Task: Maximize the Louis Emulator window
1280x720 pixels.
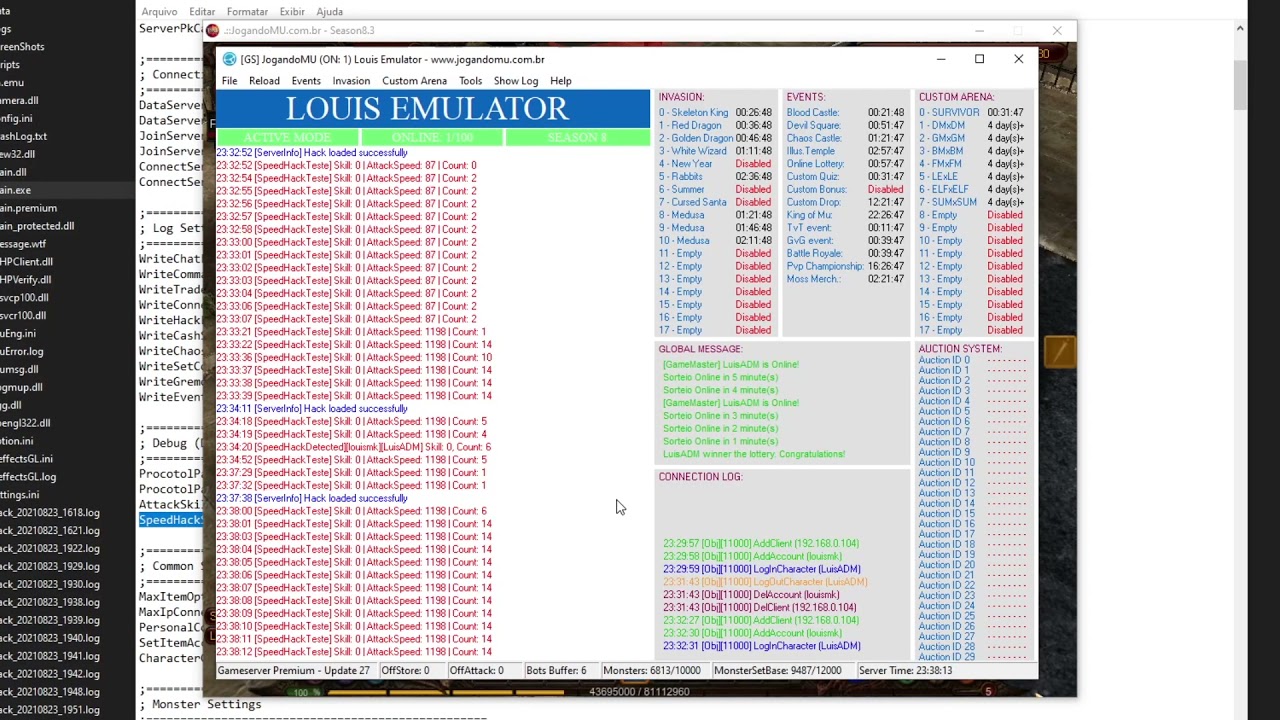Action: point(979,59)
